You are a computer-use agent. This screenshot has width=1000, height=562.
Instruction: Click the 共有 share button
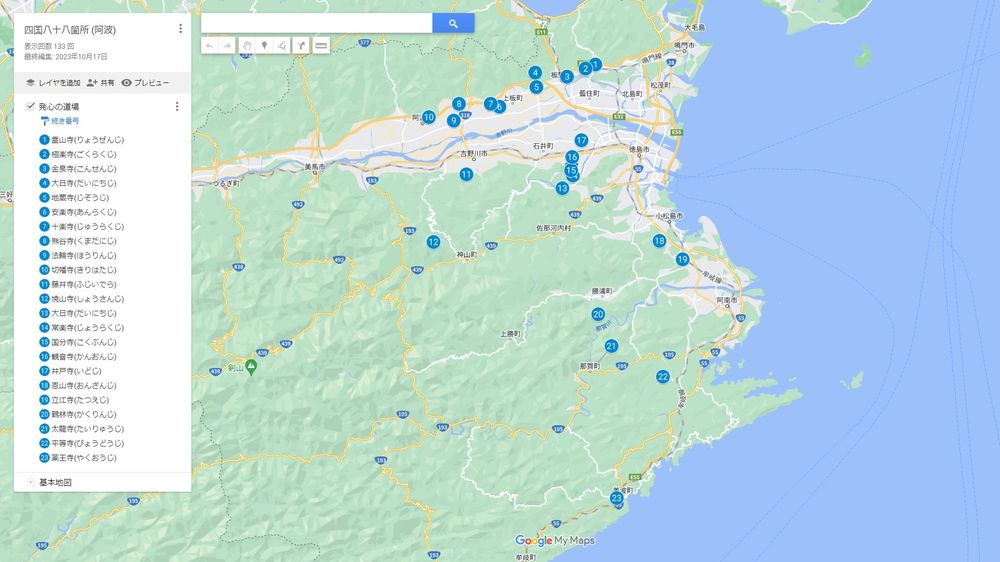pyautogui.click(x=101, y=83)
